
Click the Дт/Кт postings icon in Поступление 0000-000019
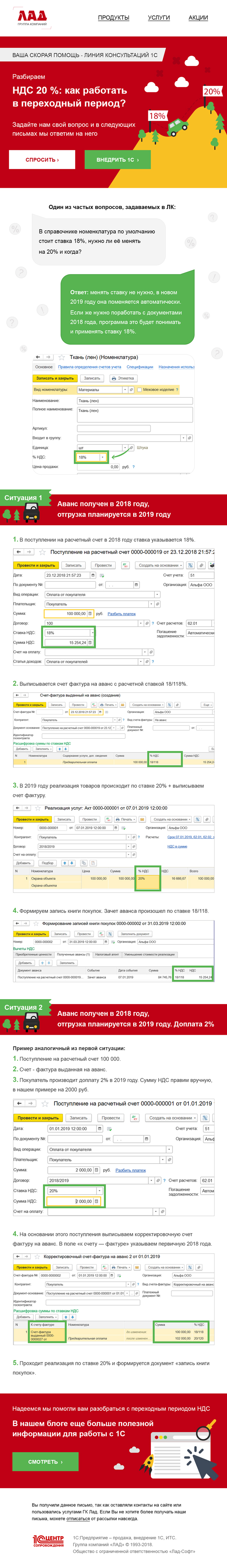point(125,565)
